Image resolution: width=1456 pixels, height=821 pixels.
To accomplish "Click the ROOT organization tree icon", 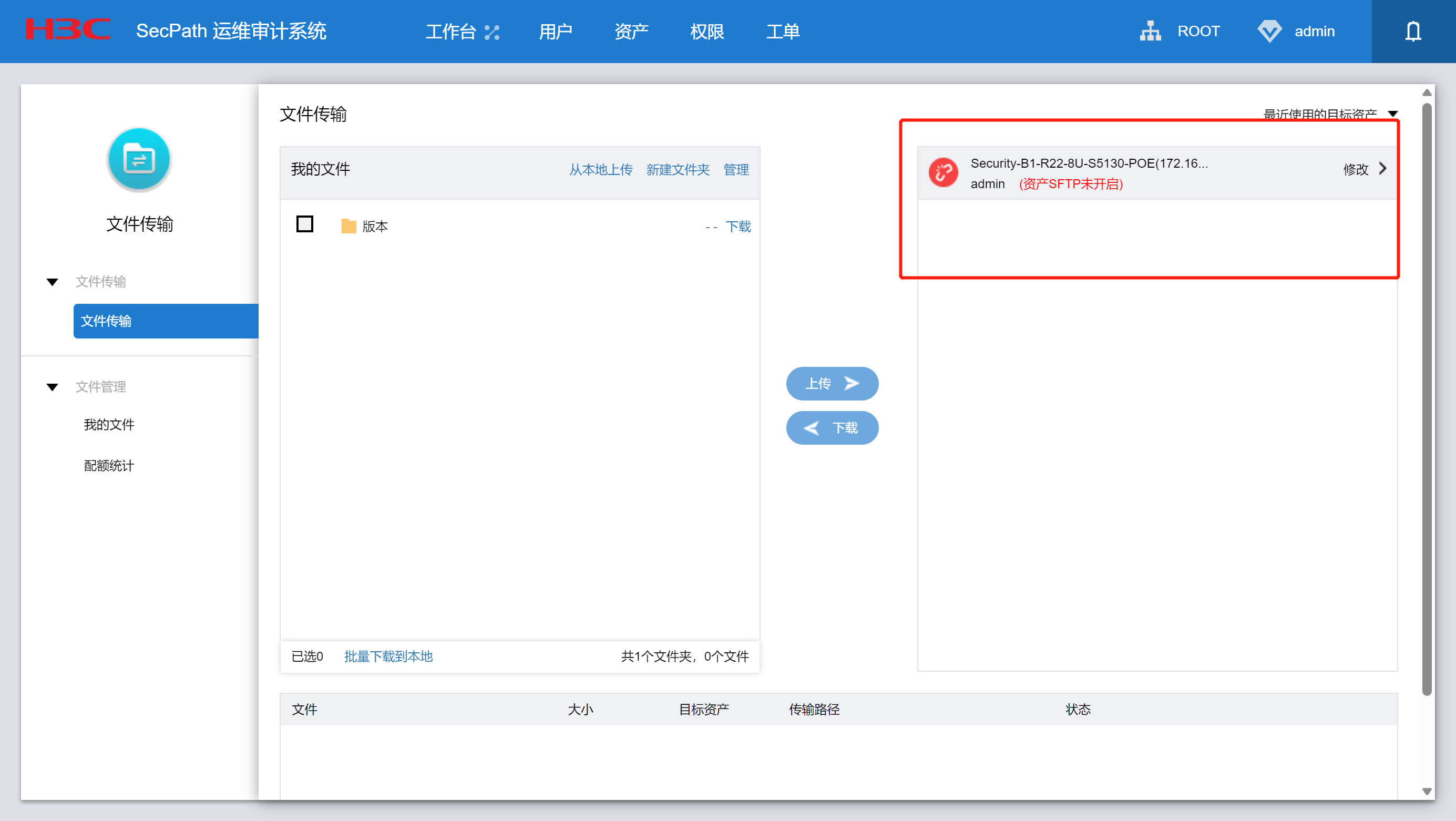I will pyautogui.click(x=1150, y=31).
